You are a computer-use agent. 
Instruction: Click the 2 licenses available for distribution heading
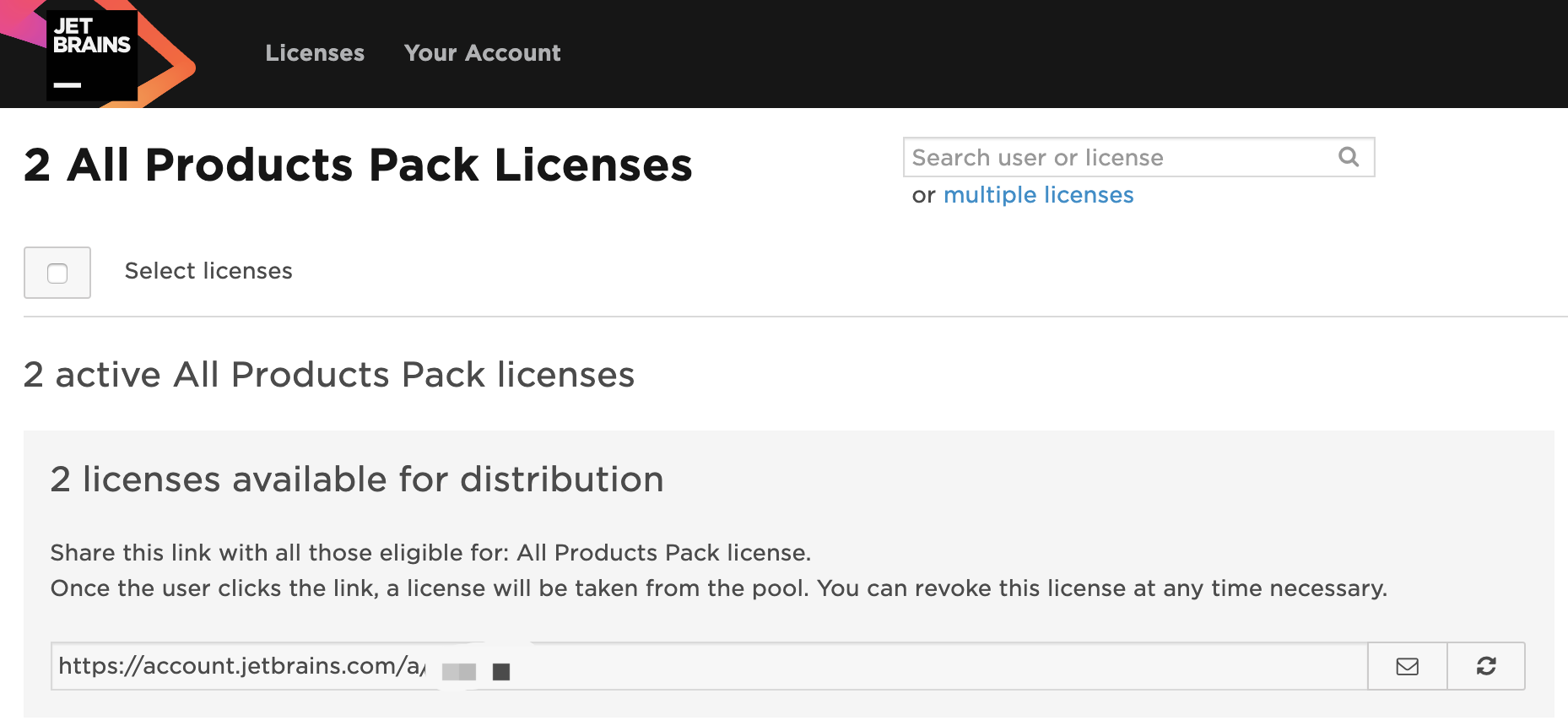[357, 479]
